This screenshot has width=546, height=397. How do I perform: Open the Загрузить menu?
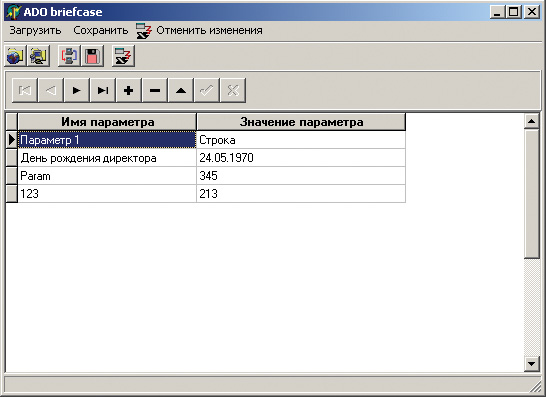(x=35, y=31)
